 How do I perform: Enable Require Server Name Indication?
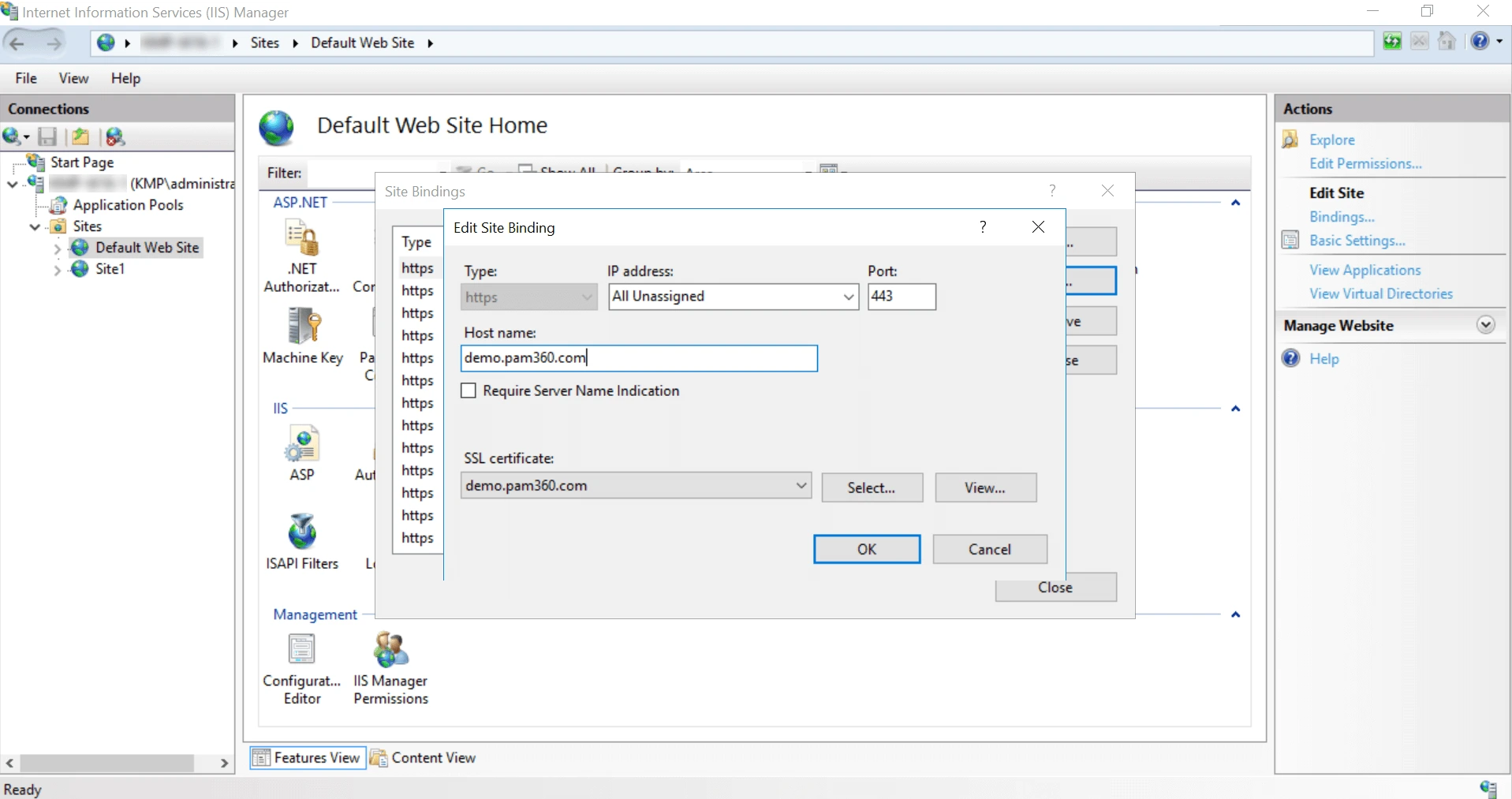click(469, 390)
